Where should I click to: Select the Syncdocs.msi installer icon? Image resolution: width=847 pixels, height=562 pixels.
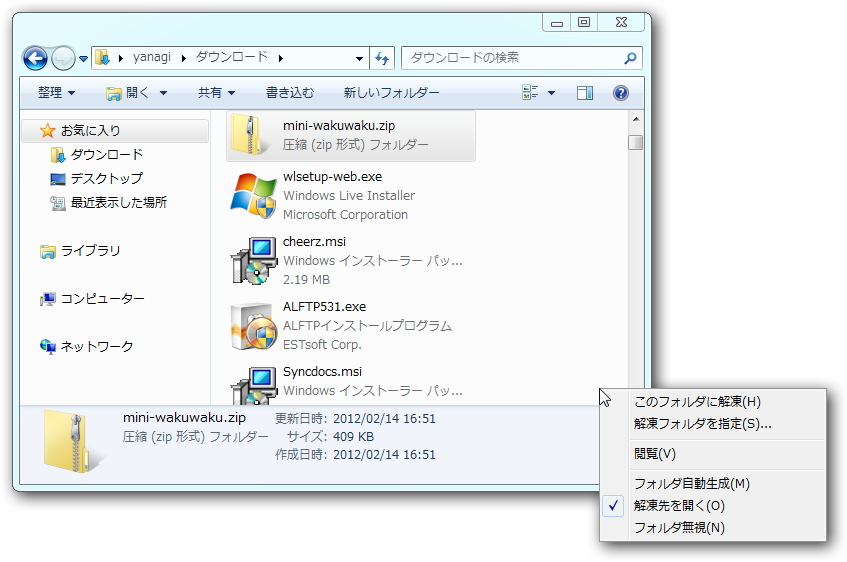click(x=254, y=386)
